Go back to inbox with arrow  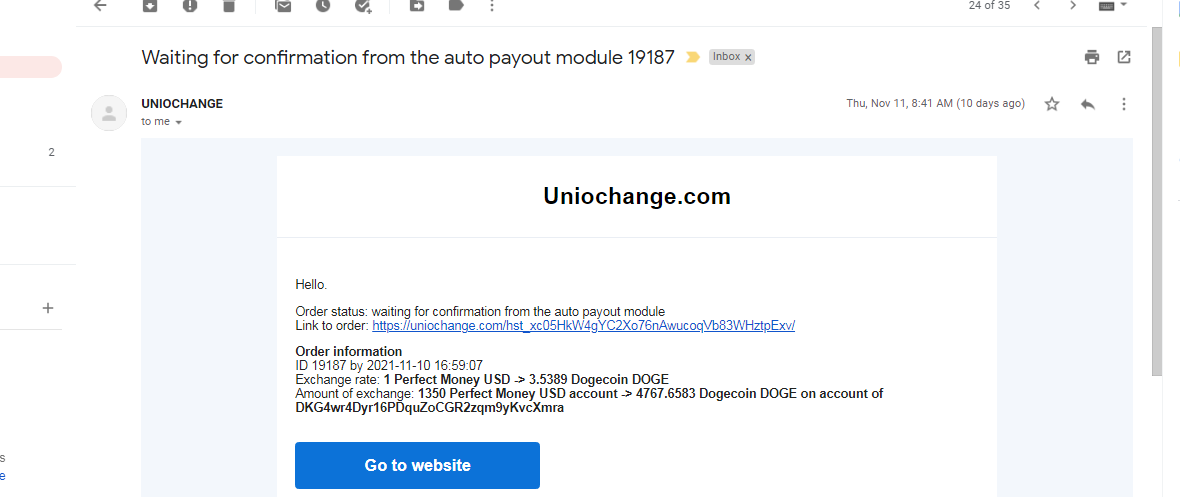click(99, 5)
